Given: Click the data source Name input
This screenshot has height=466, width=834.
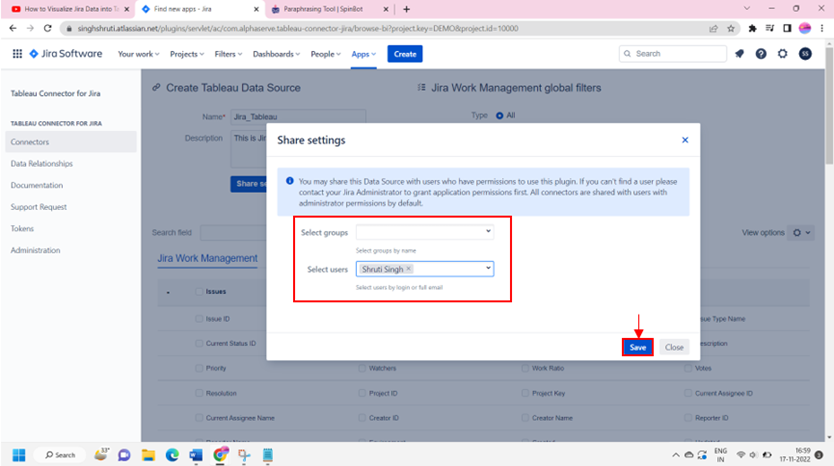Looking at the screenshot, I should click(298, 116).
